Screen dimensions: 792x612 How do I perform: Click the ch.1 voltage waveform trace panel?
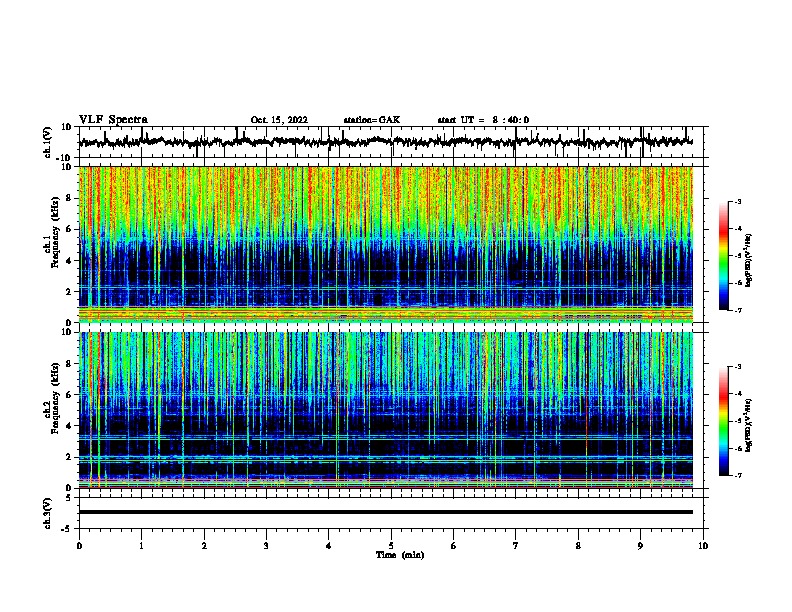pyautogui.click(x=393, y=142)
